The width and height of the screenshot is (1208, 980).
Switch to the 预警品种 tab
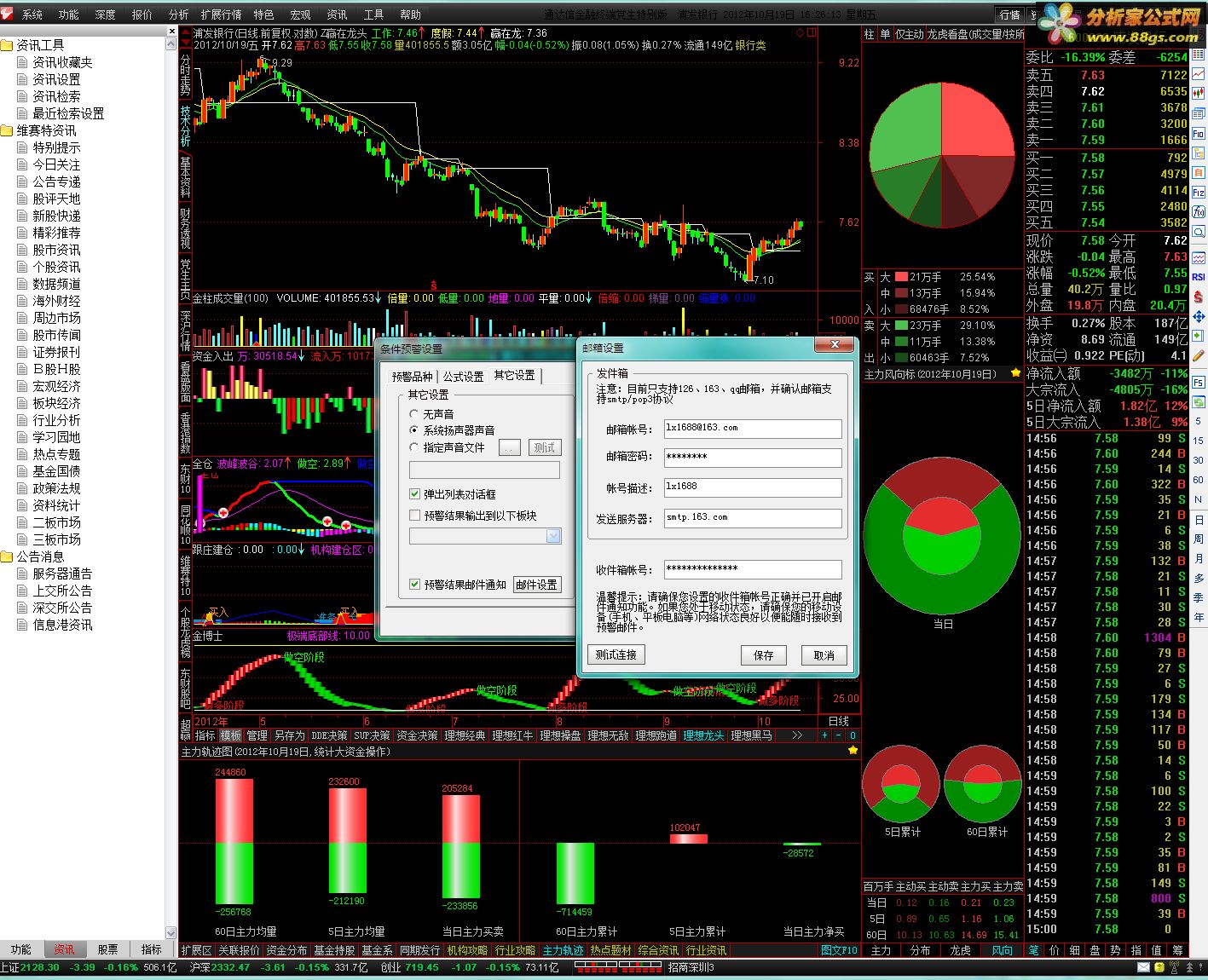point(413,376)
